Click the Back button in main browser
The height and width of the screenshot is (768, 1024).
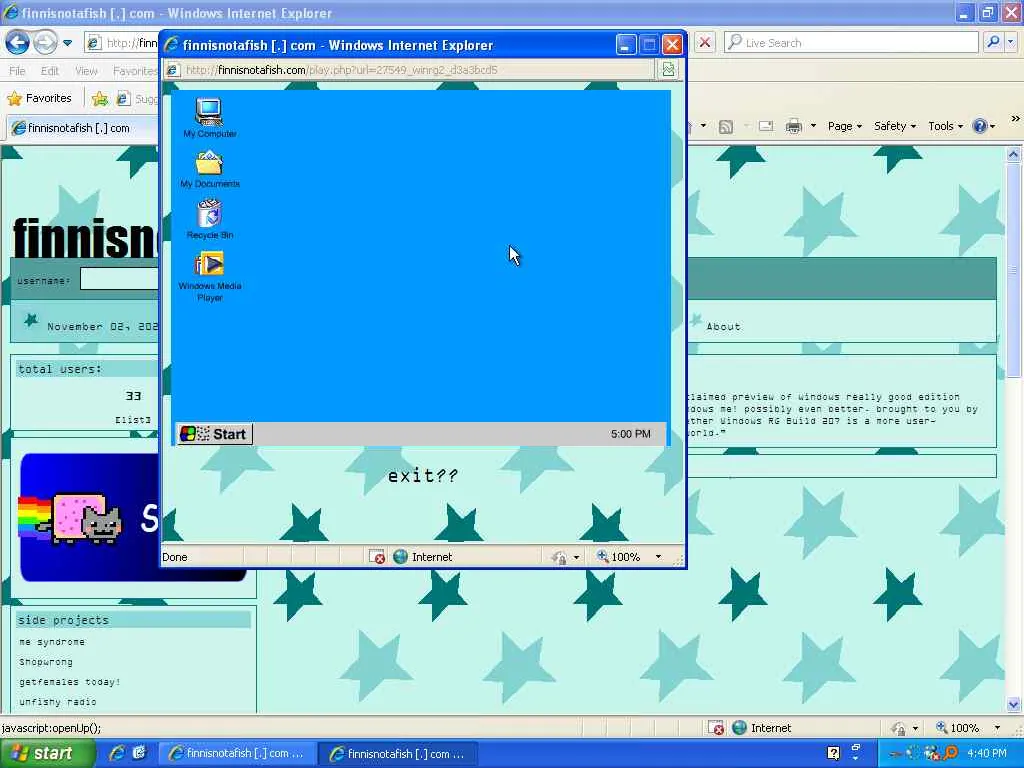[x=18, y=43]
